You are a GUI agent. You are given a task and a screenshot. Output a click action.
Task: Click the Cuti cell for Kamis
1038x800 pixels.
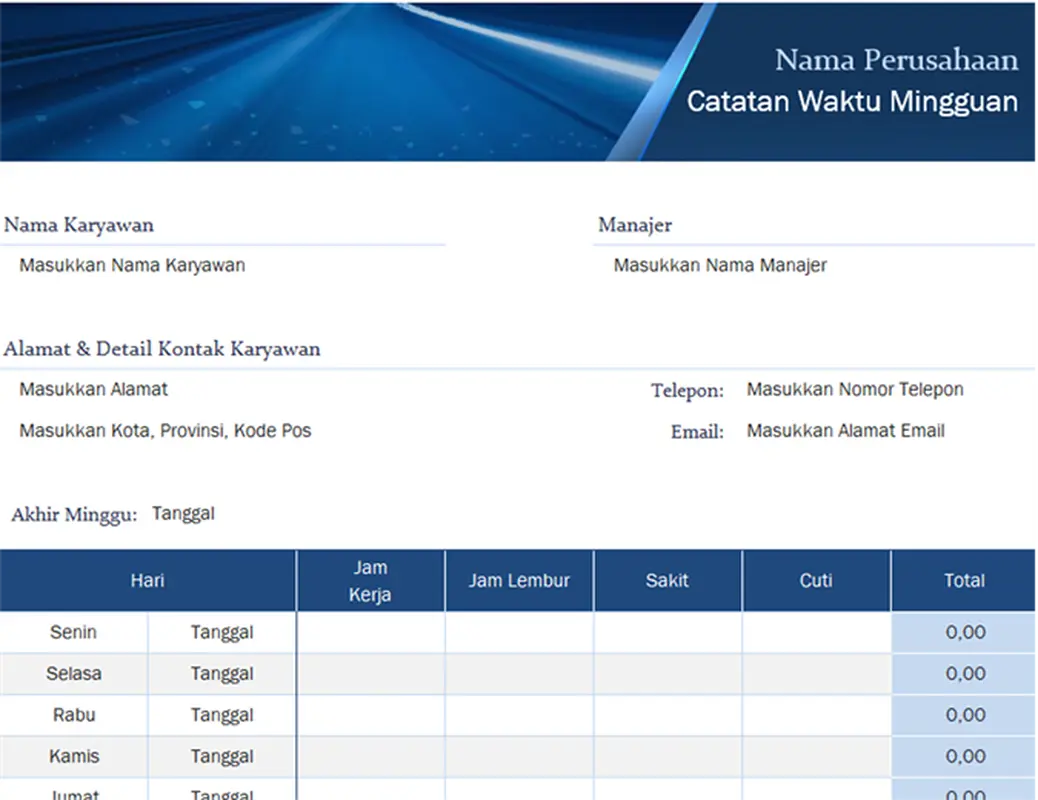coord(816,756)
